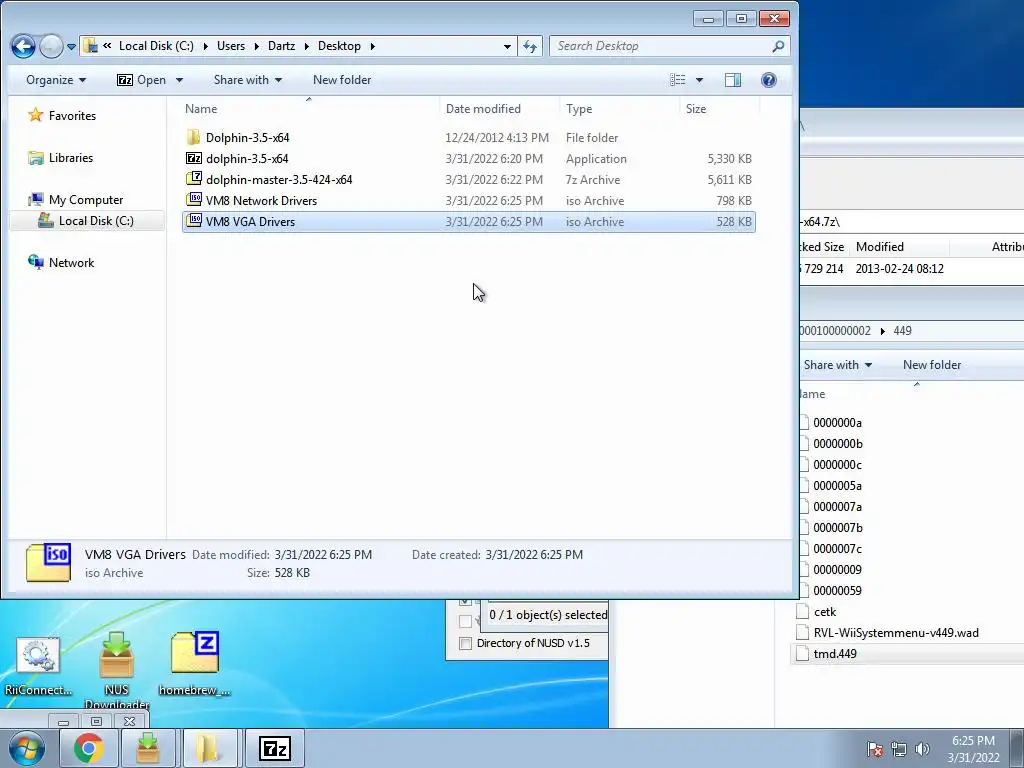Click the Action Center flag tray icon

(875, 749)
